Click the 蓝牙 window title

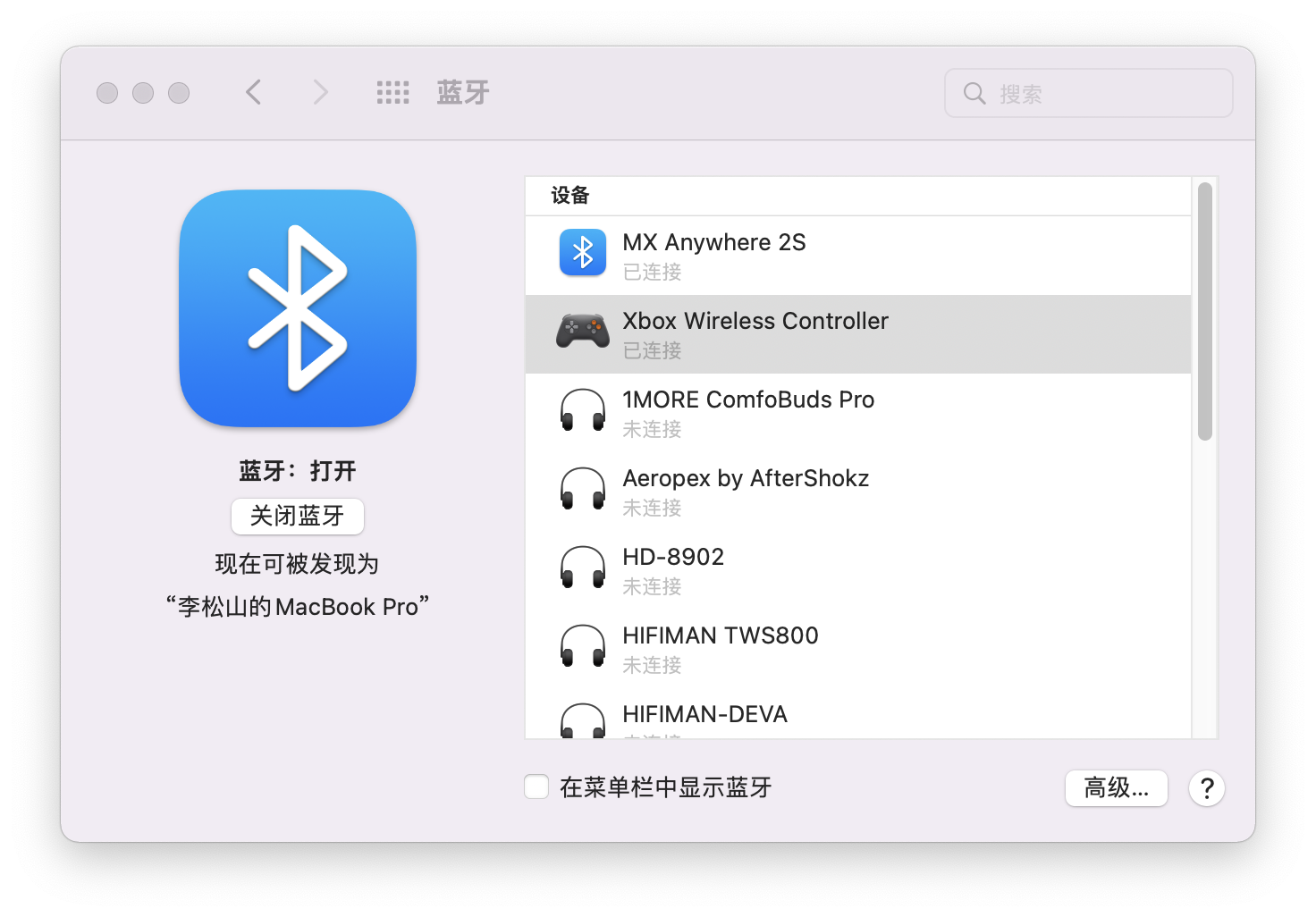463,92
